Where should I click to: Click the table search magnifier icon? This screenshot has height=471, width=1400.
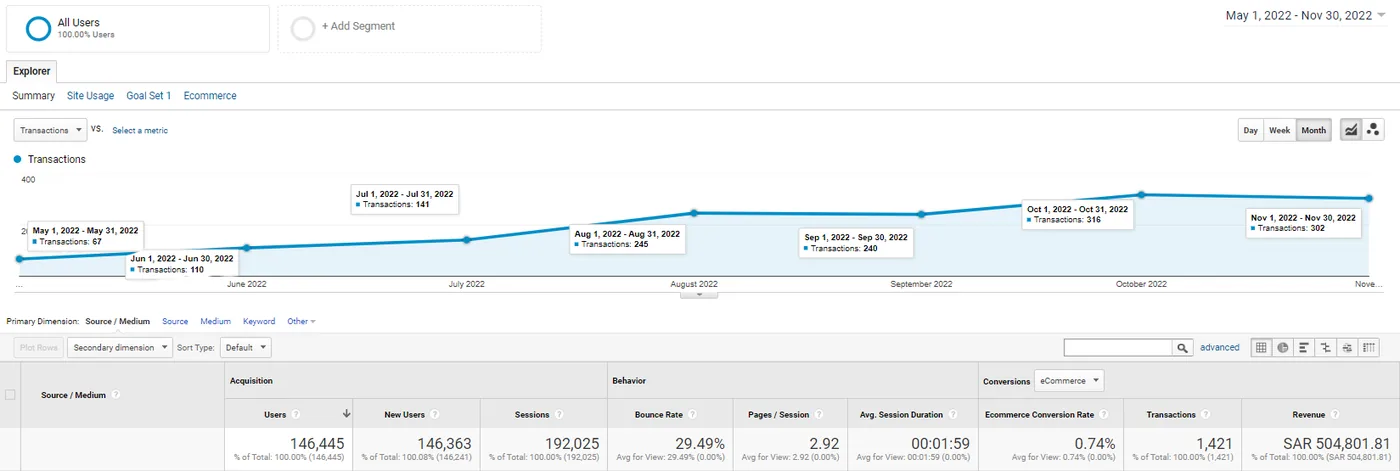coord(1183,348)
